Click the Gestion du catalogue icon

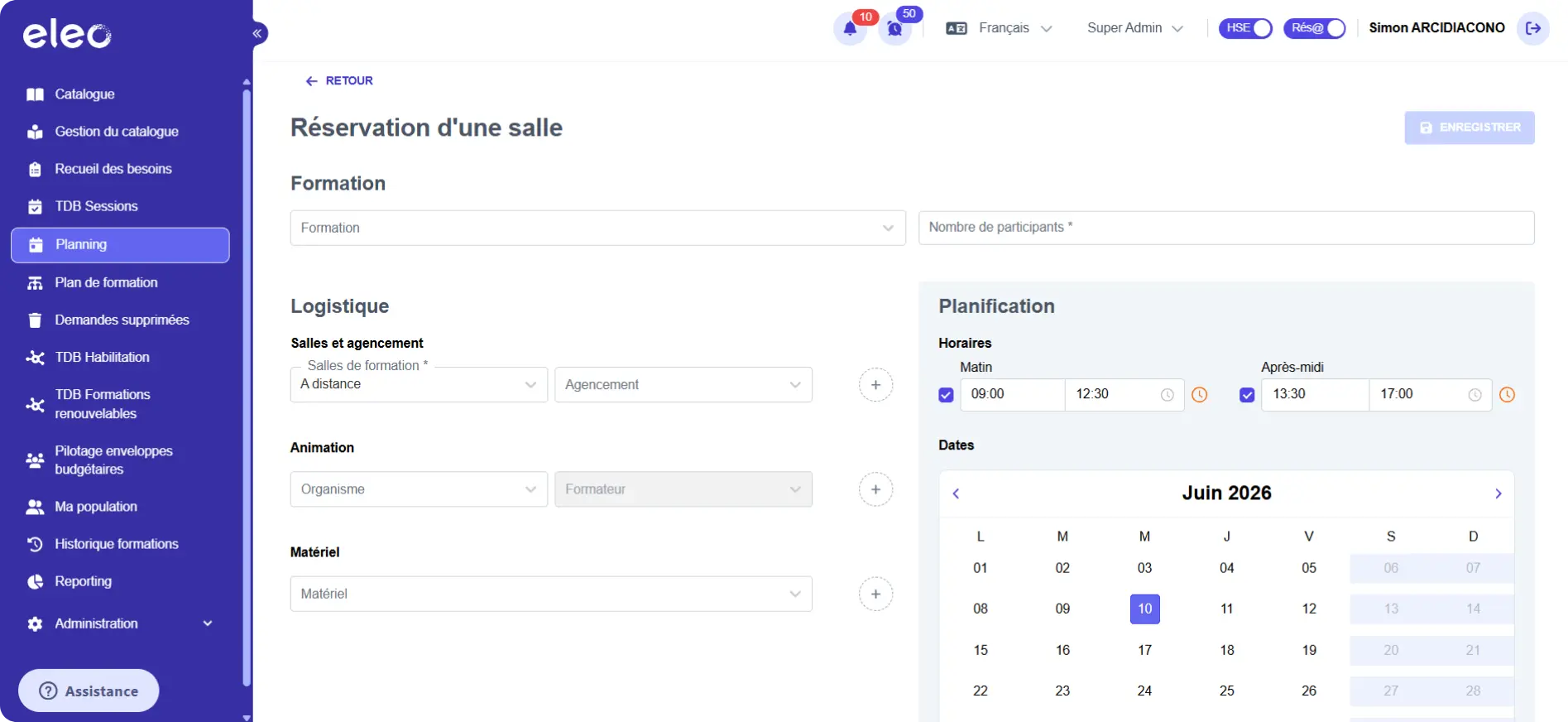35,132
